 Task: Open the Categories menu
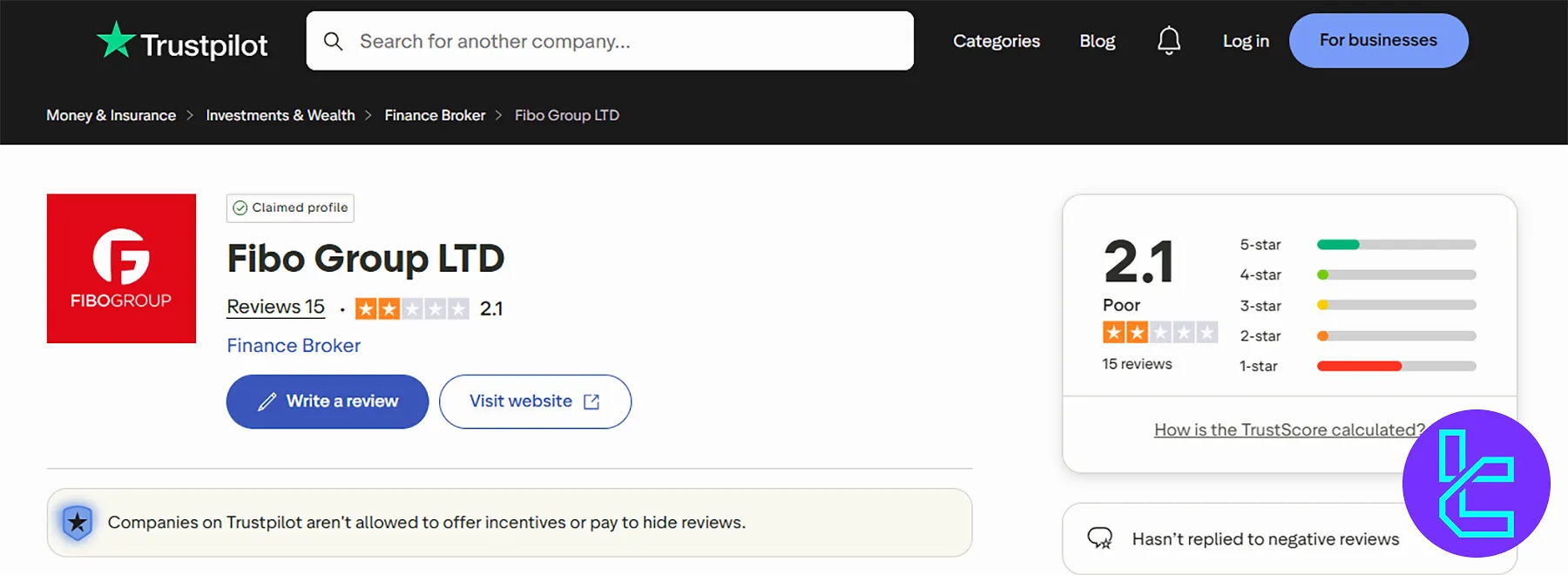click(x=996, y=40)
